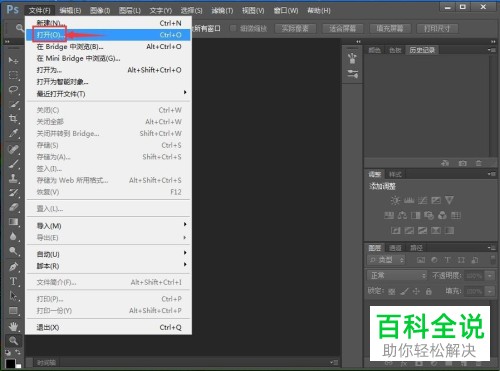The height and width of the screenshot is (371, 500).
Task: Choose 打开为智能对象...
Action: tap(108, 82)
